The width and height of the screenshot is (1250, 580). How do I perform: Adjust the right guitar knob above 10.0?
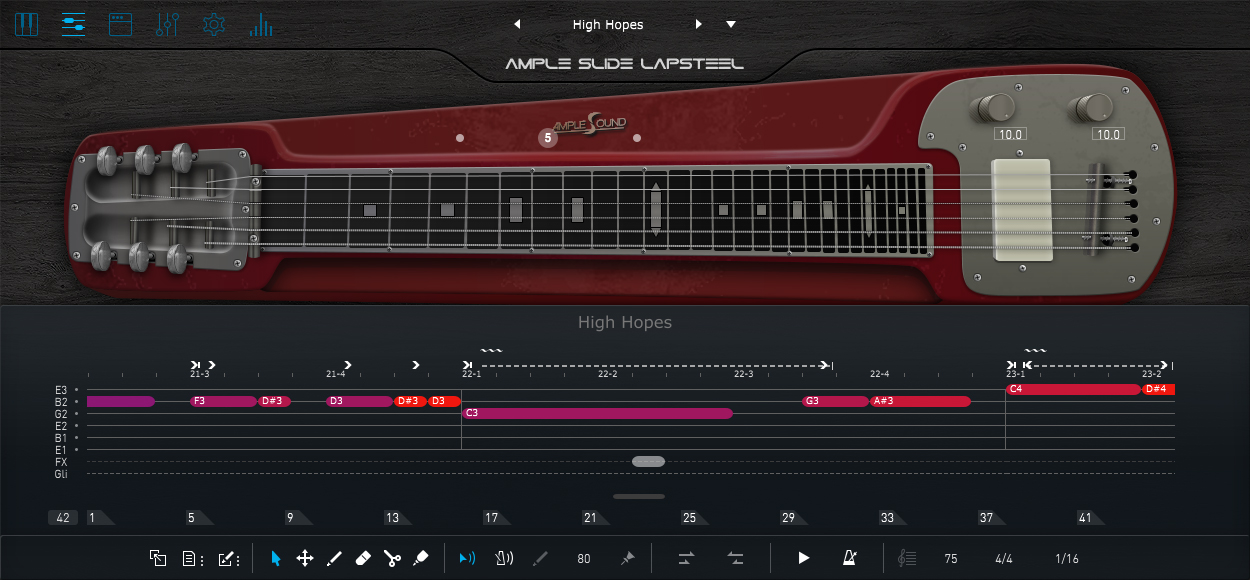pyautogui.click(x=1093, y=107)
